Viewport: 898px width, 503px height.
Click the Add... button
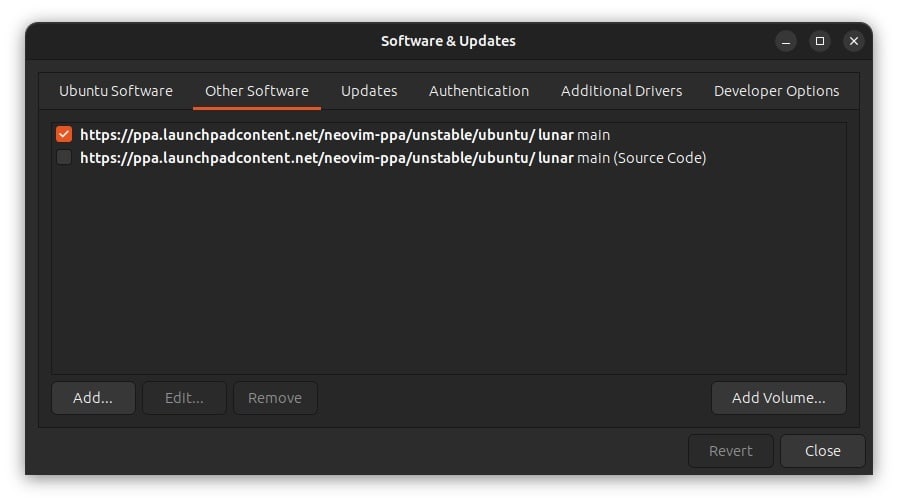[x=92, y=398]
